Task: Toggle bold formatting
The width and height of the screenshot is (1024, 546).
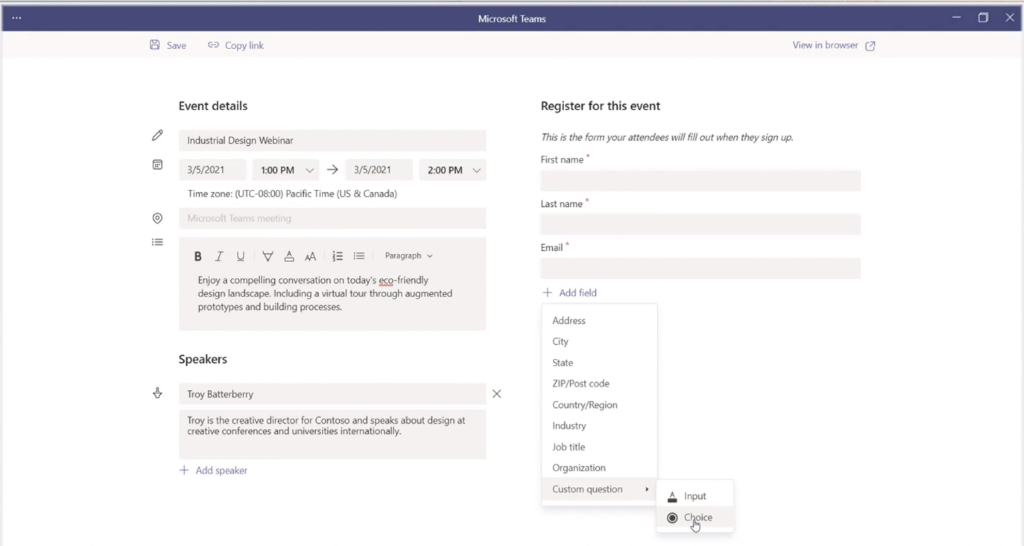Action: (x=198, y=256)
